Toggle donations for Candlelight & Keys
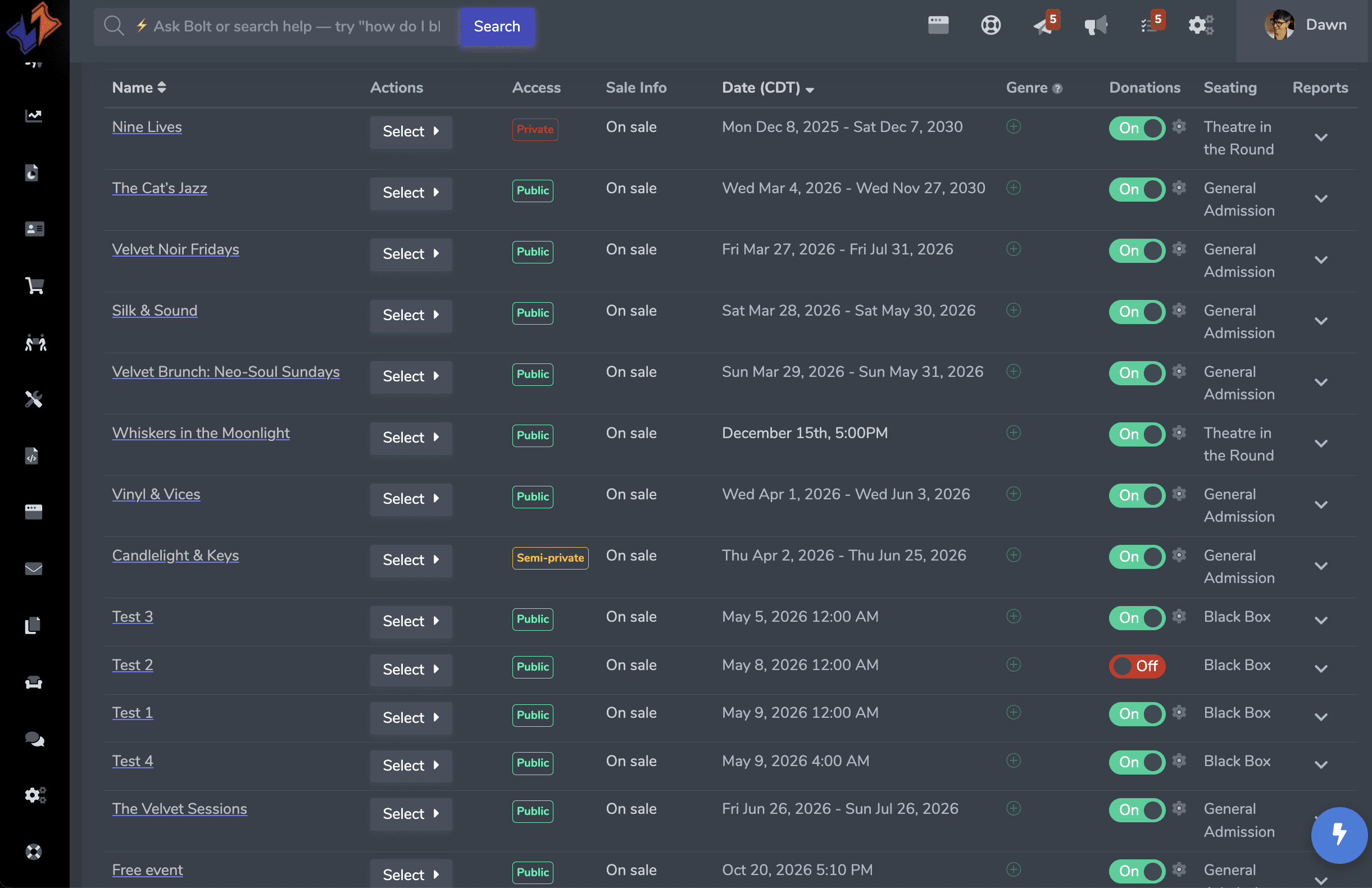The width and height of the screenshot is (1372, 888). click(x=1137, y=557)
